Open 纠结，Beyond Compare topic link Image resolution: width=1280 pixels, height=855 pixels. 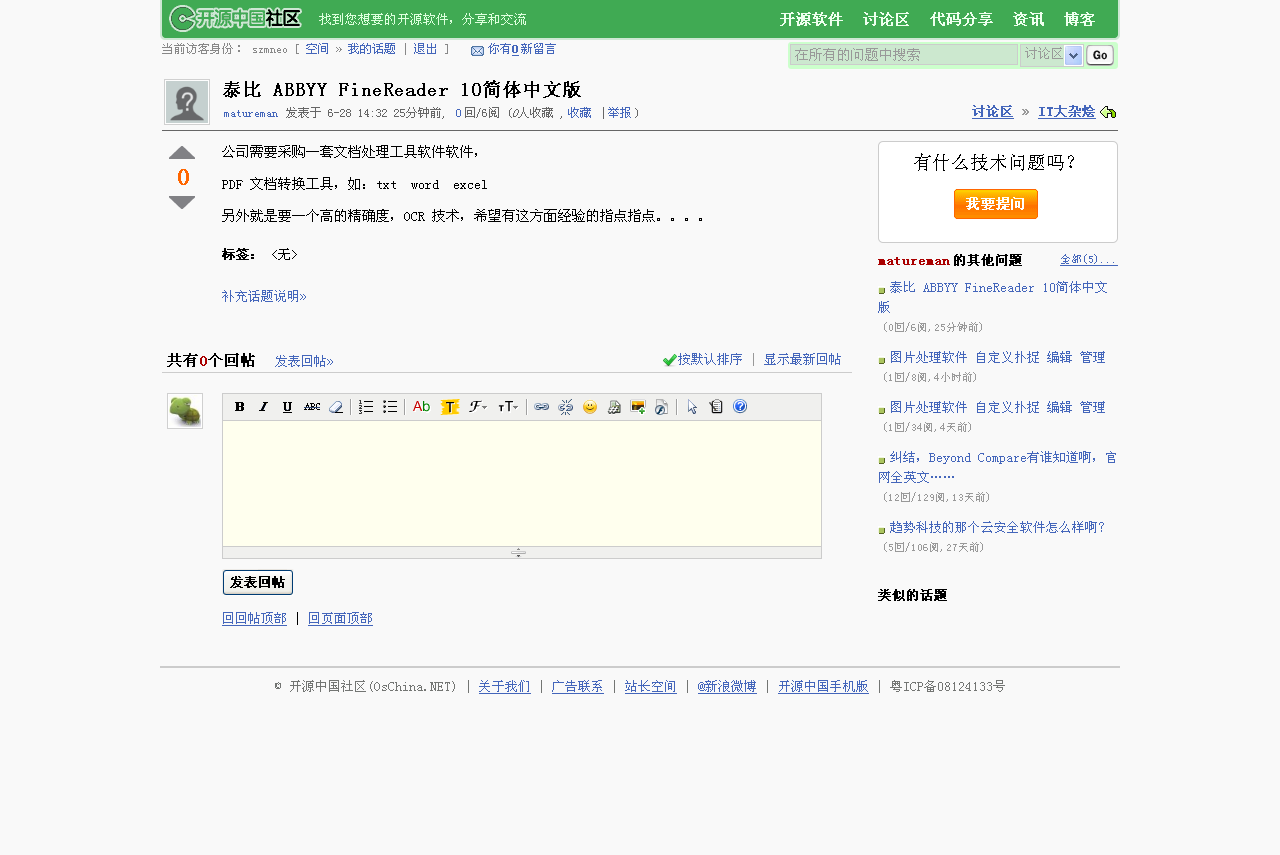click(x=998, y=467)
